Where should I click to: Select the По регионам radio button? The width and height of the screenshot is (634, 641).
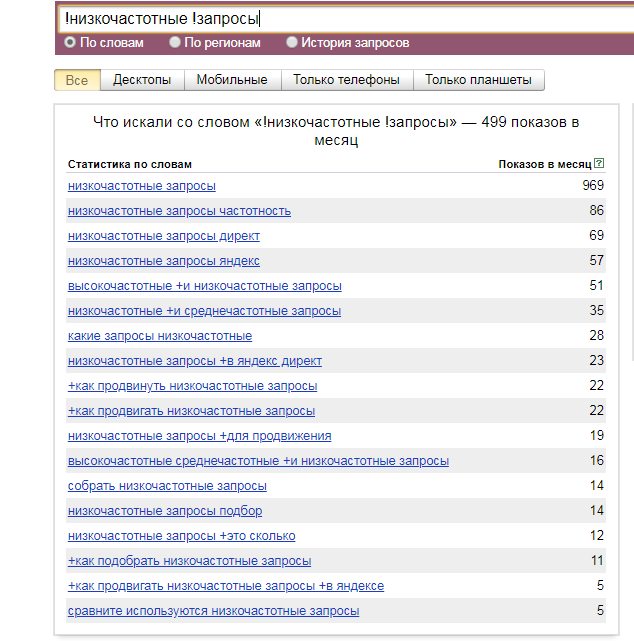(x=175, y=43)
